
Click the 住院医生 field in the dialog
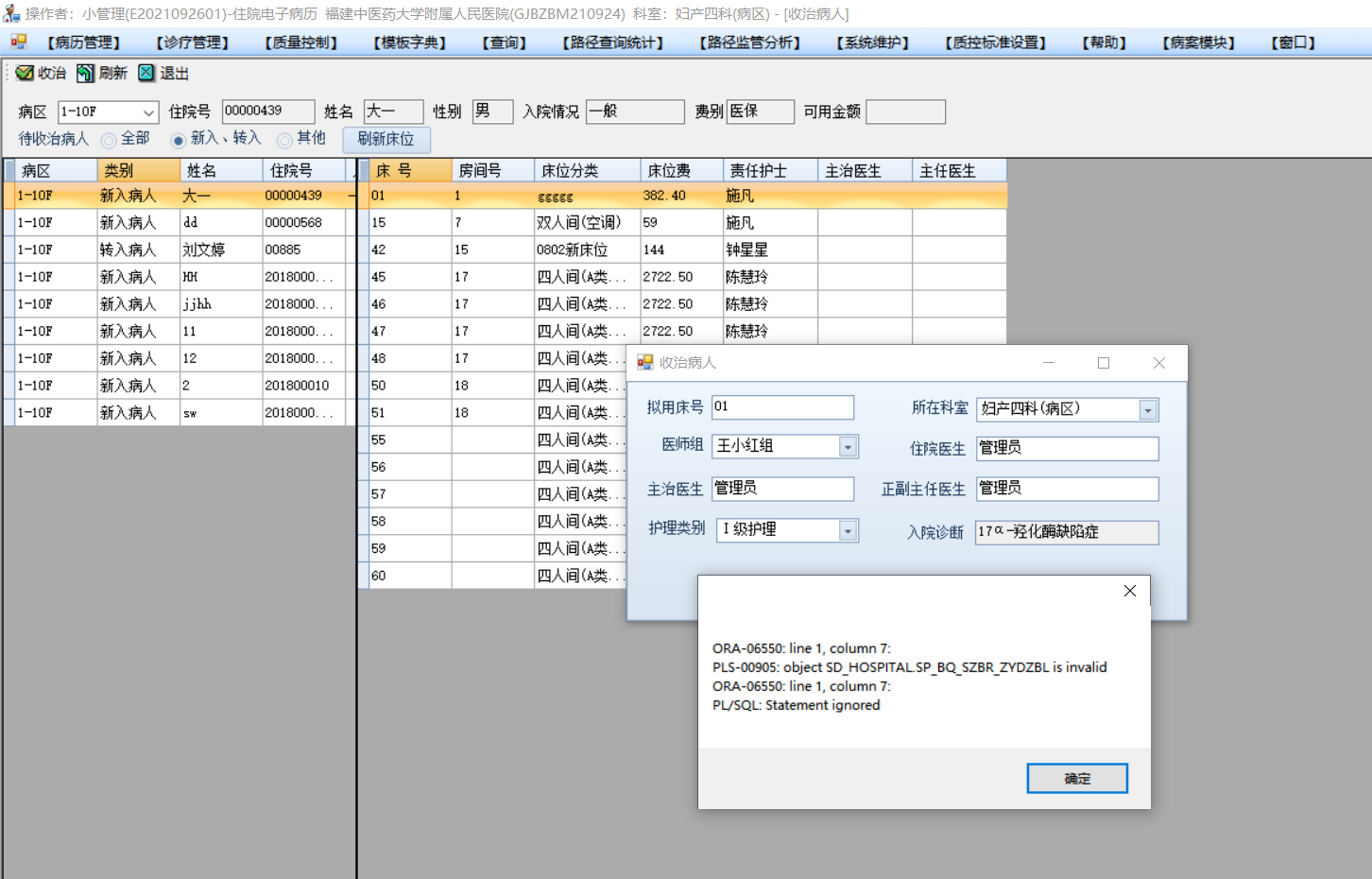click(1067, 448)
